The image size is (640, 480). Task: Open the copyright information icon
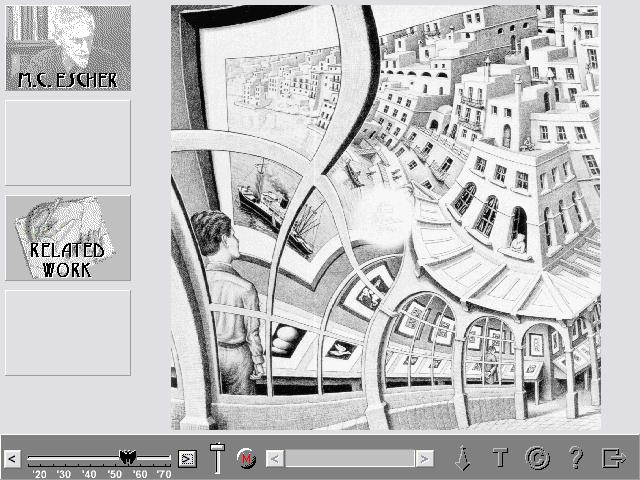coord(538,458)
